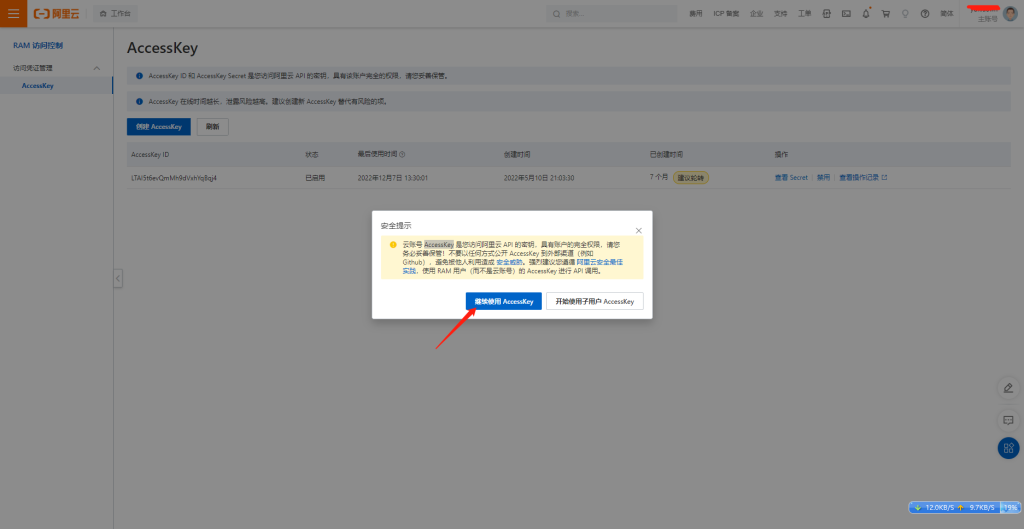Open the 工作台 workbench button

(115, 13)
